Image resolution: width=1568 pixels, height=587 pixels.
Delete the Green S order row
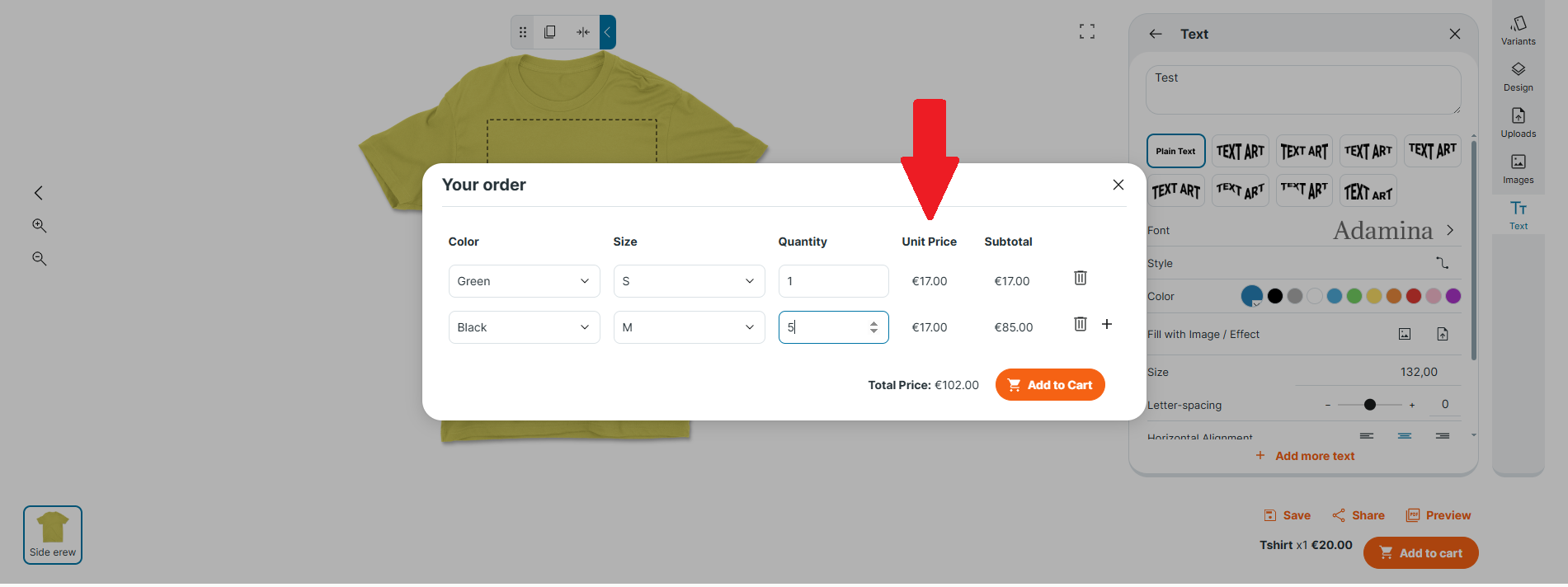coord(1081,278)
